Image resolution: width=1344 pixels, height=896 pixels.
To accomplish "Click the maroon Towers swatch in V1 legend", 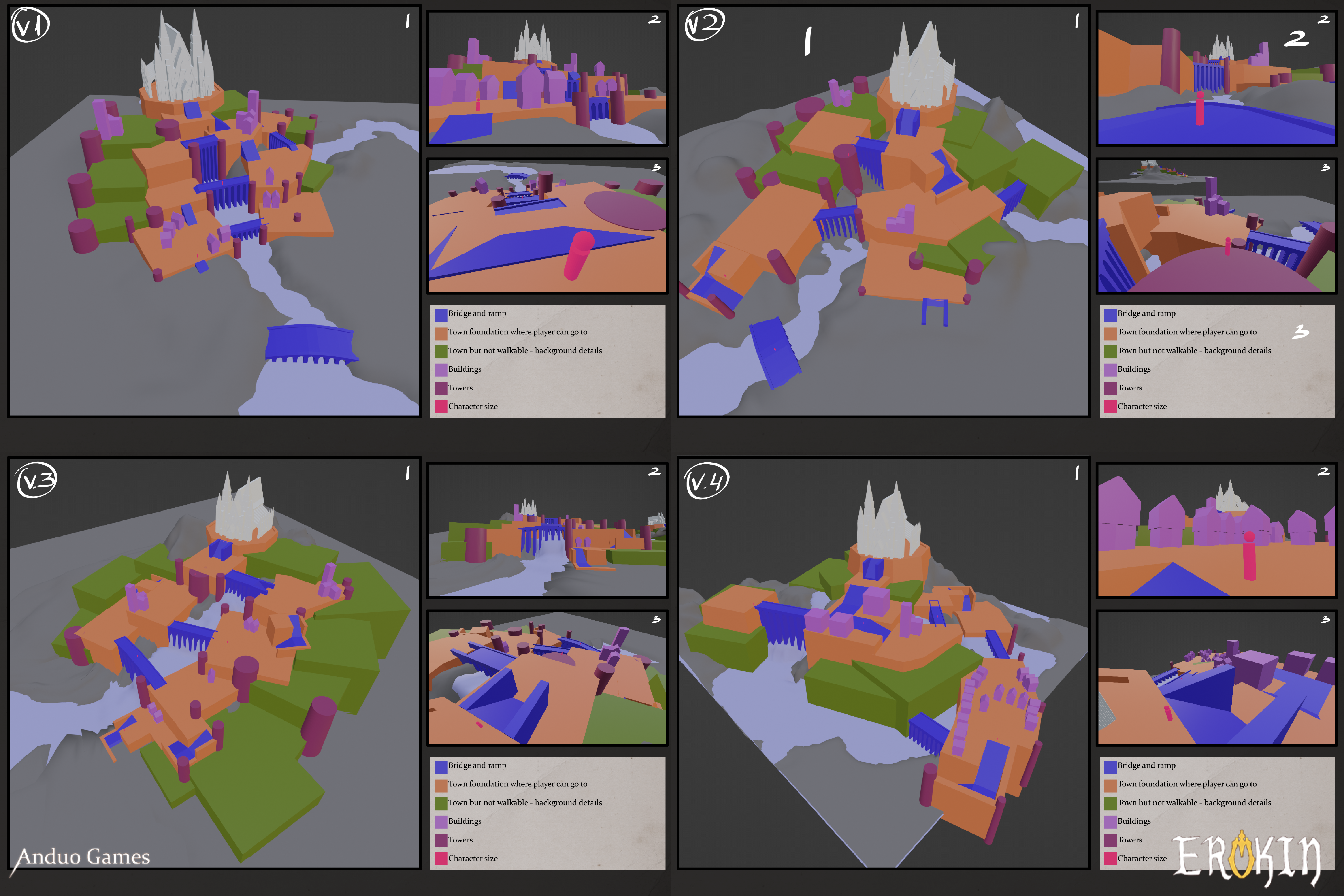I will [441, 389].
